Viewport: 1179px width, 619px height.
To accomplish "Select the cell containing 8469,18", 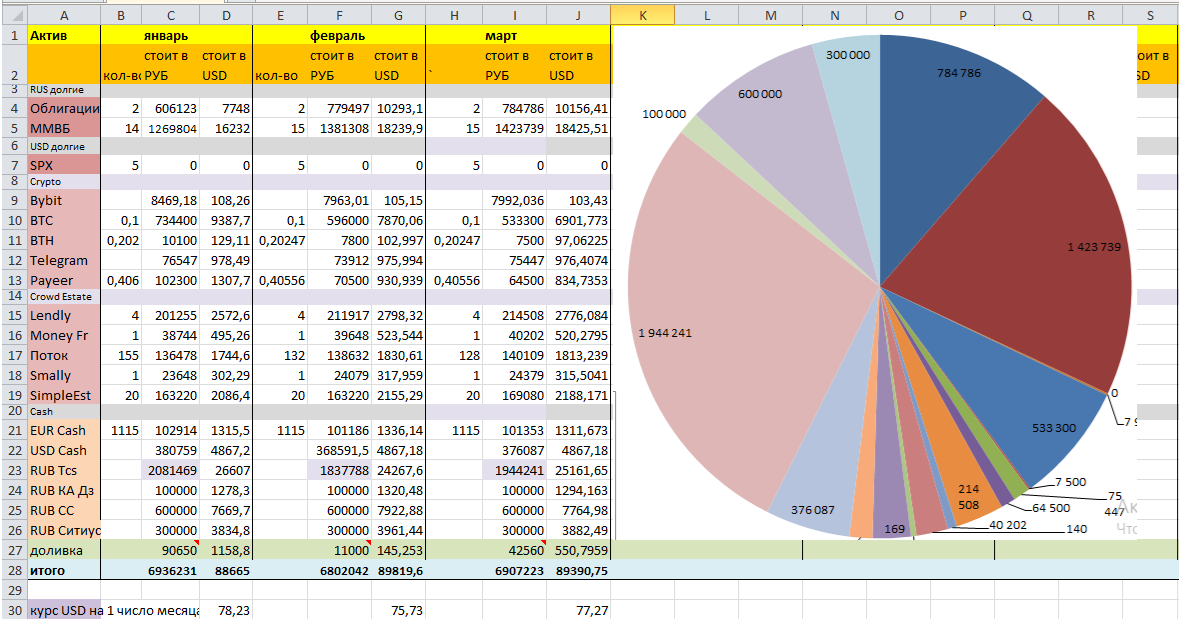I will tap(171, 200).
